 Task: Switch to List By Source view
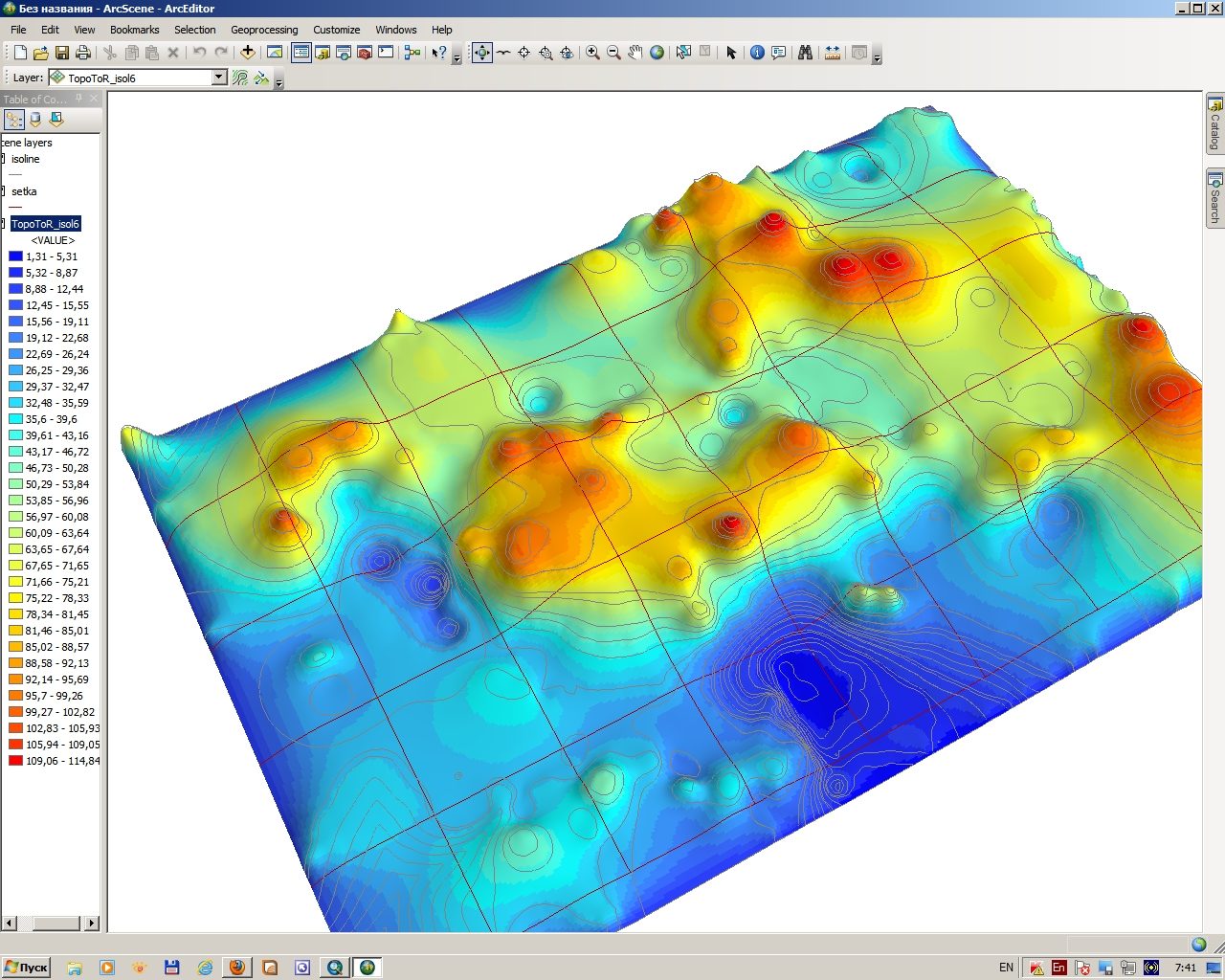pyautogui.click(x=35, y=120)
